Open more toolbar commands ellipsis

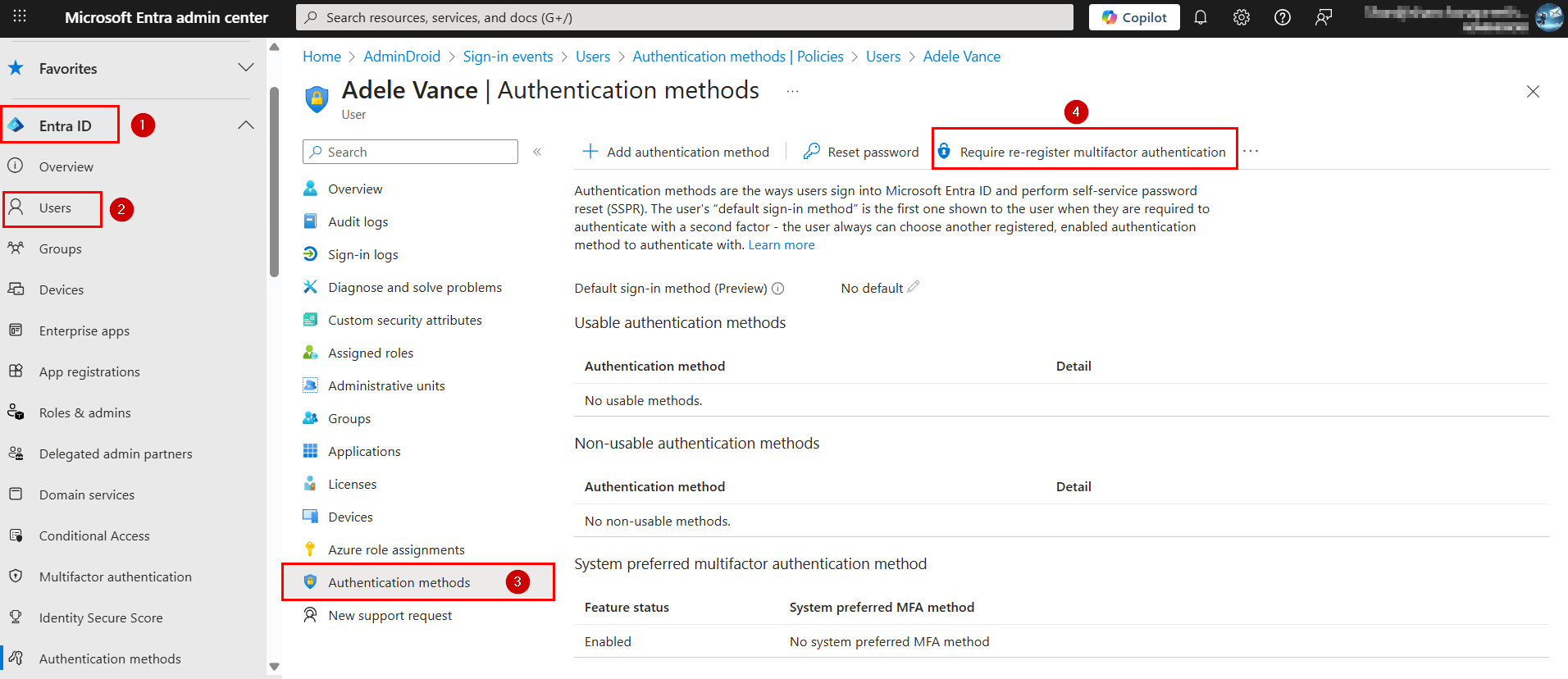1251,152
